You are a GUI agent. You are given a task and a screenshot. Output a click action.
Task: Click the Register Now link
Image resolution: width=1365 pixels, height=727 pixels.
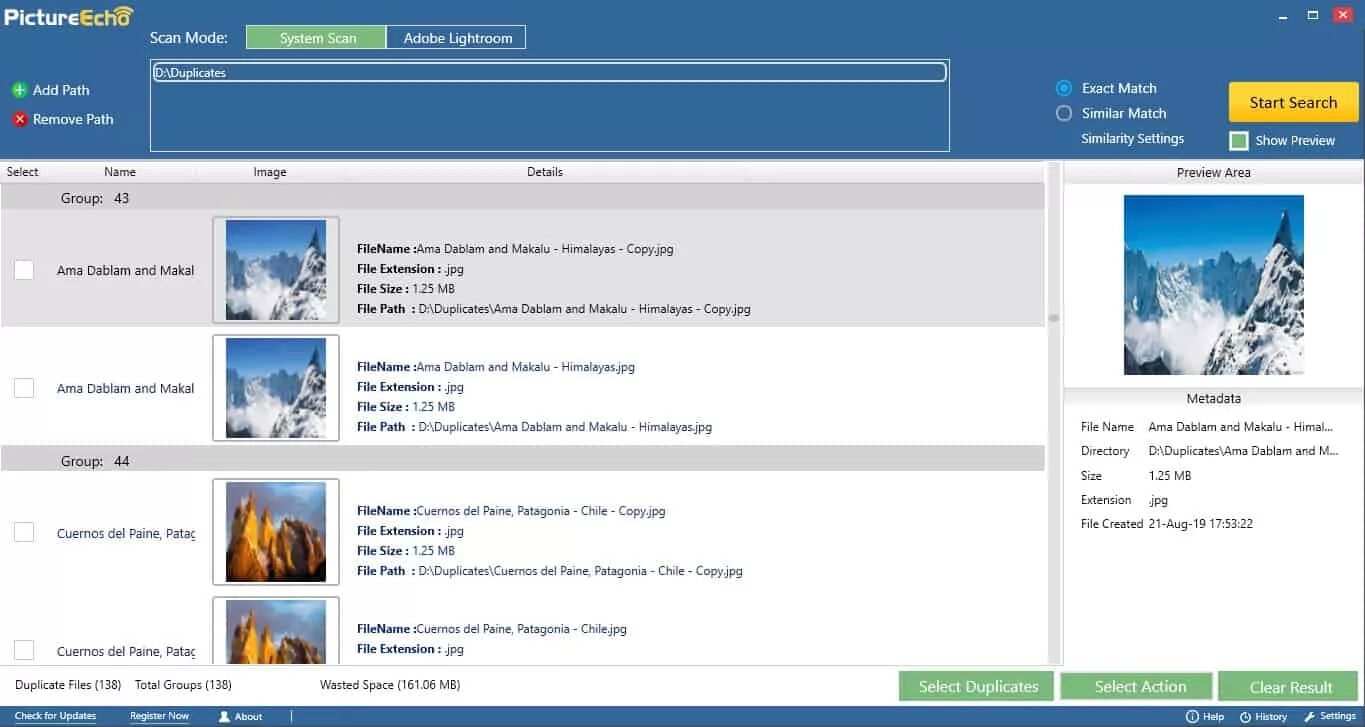(x=159, y=716)
